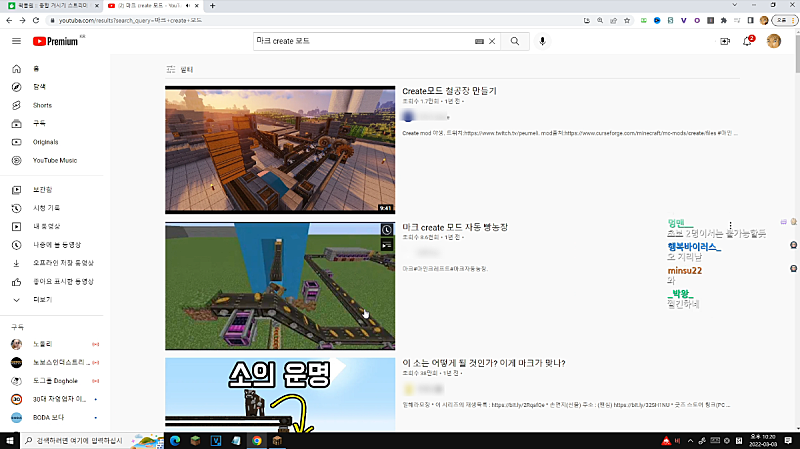Open the notifications bell
This screenshot has width=800, height=449.
coord(747,41)
